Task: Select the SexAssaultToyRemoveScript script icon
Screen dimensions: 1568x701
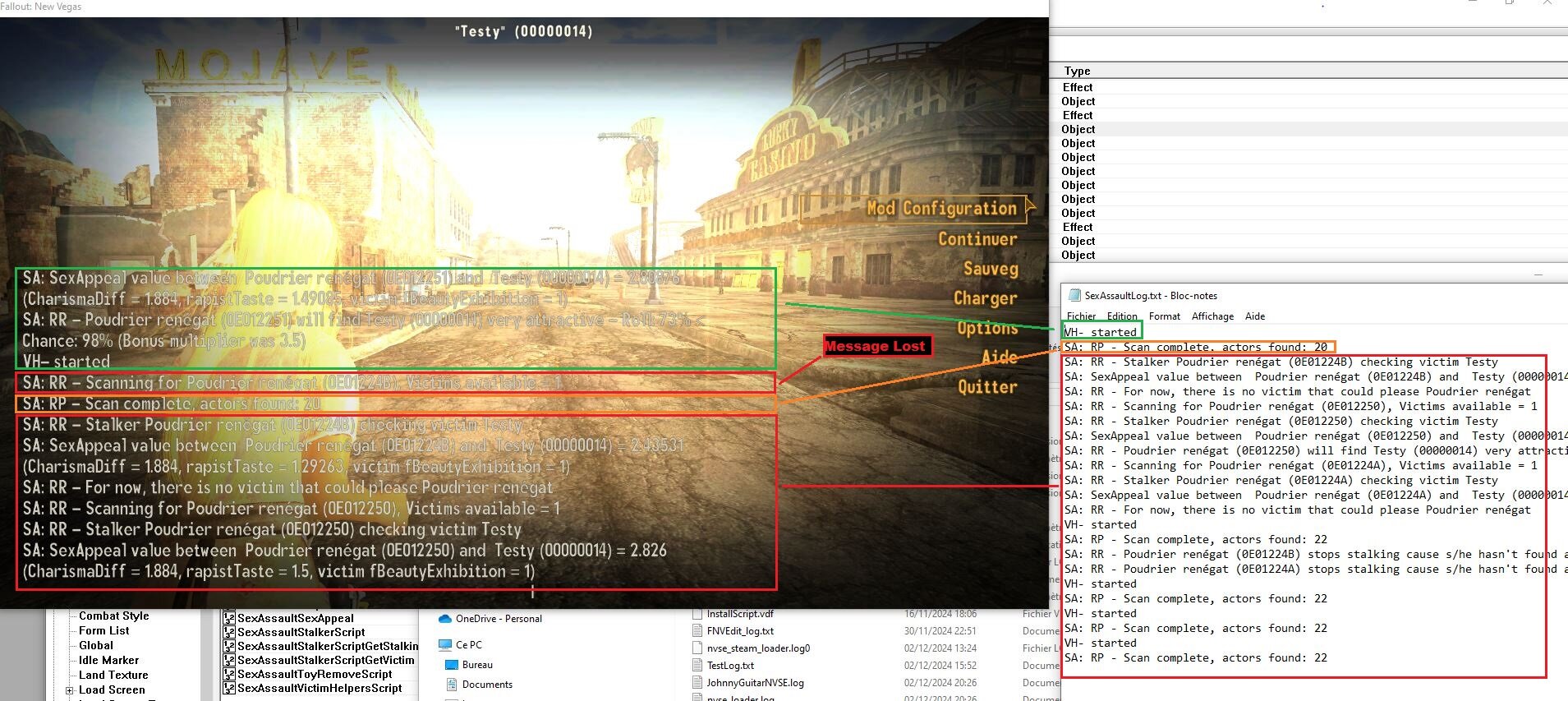Action: point(229,674)
